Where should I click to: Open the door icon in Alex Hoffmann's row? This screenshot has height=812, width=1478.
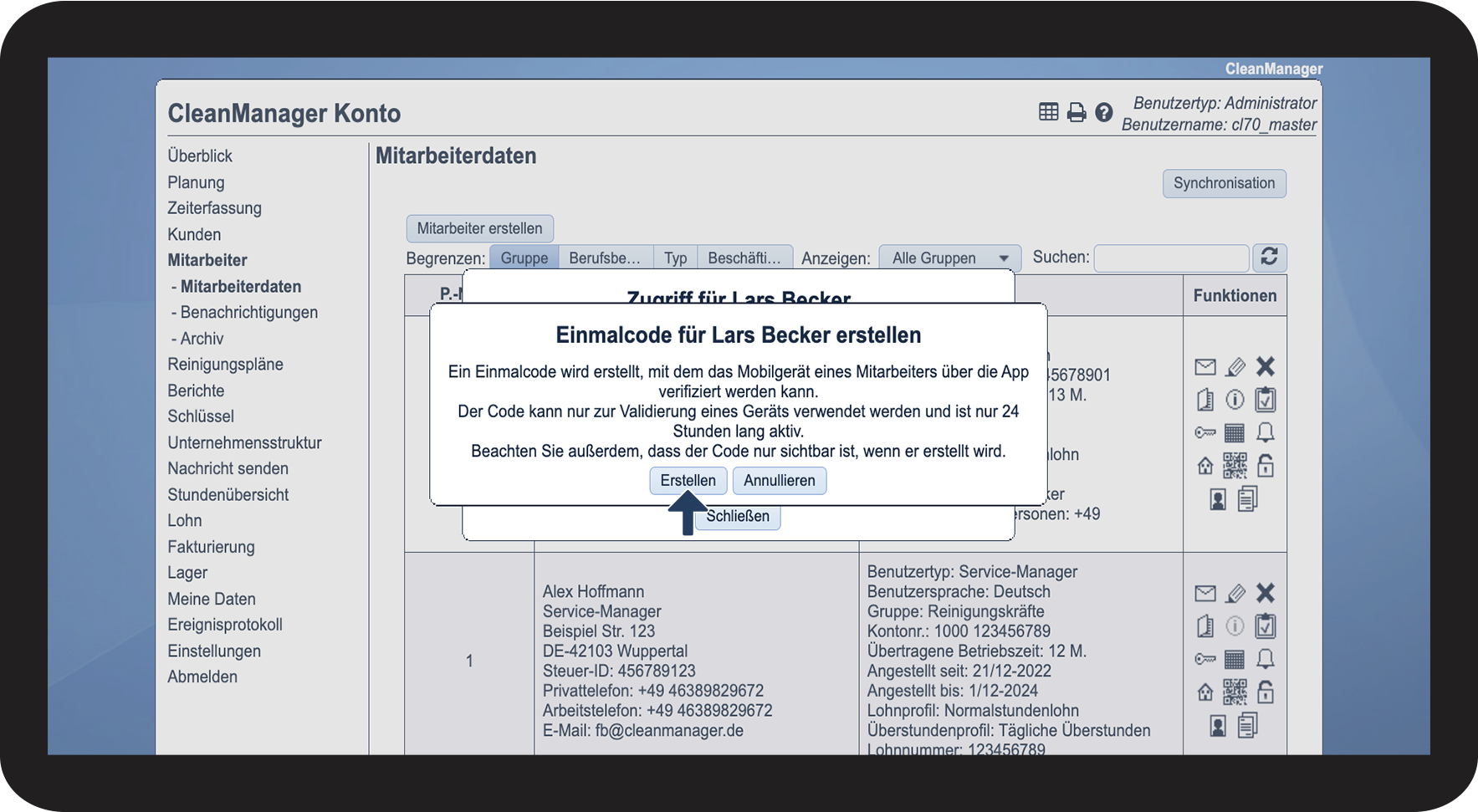click(x=1205, y=626)
